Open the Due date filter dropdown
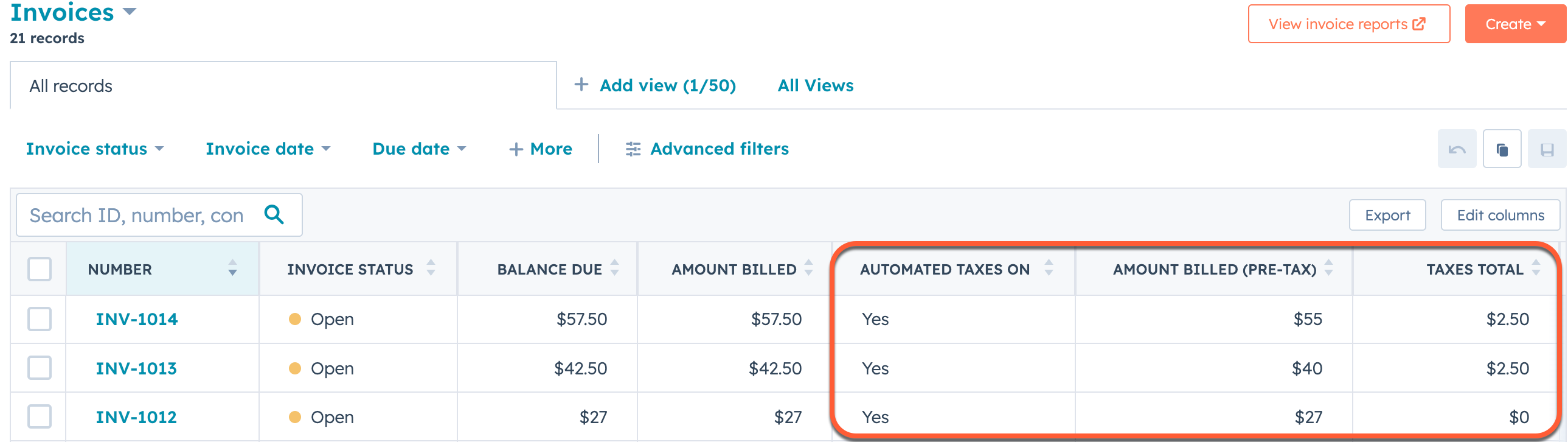This screenshot has width=1568, height=442. pyautogui.click(x=419, y=149)
